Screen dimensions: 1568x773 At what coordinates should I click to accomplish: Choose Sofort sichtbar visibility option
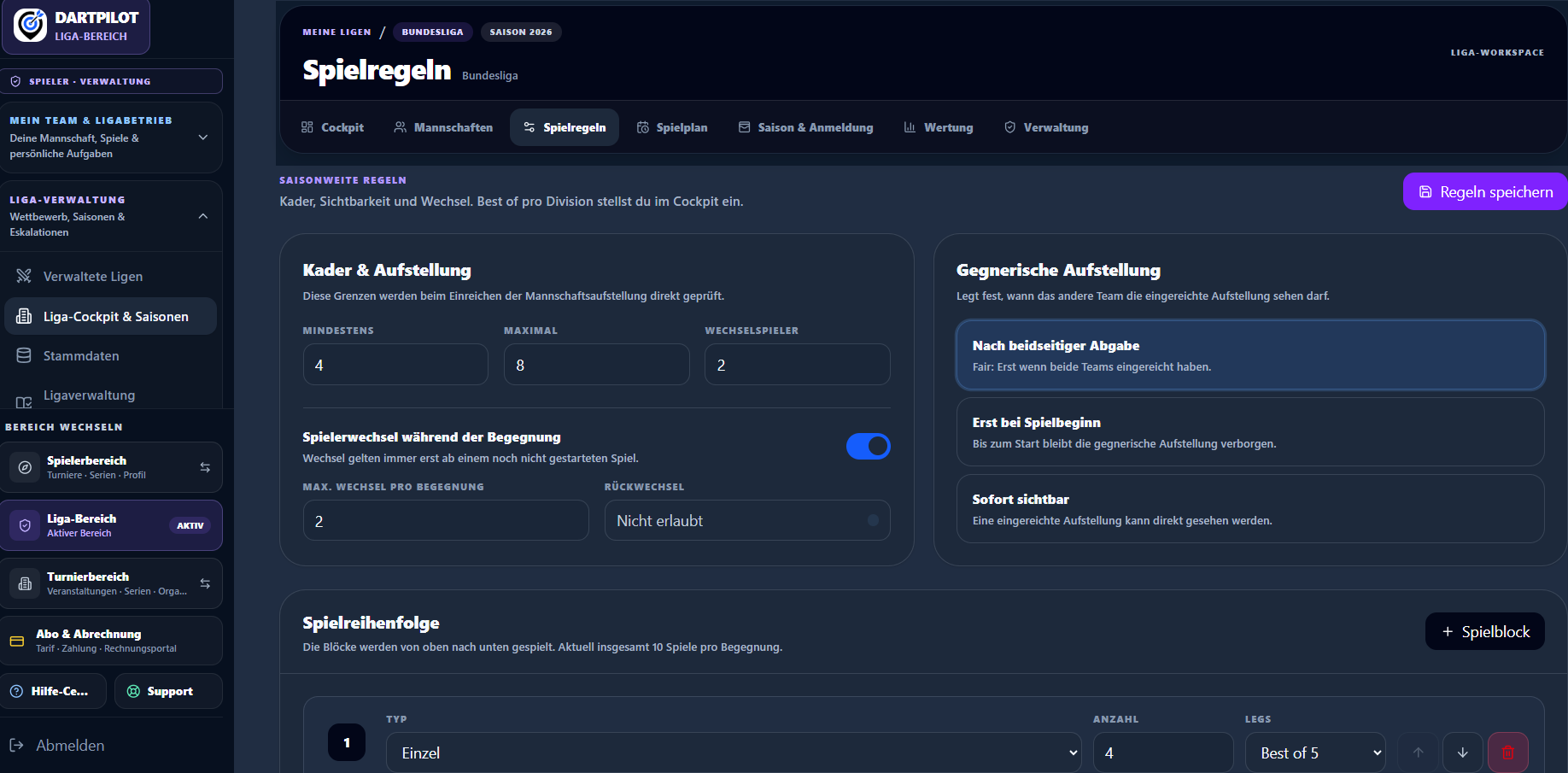[1250, 508]
